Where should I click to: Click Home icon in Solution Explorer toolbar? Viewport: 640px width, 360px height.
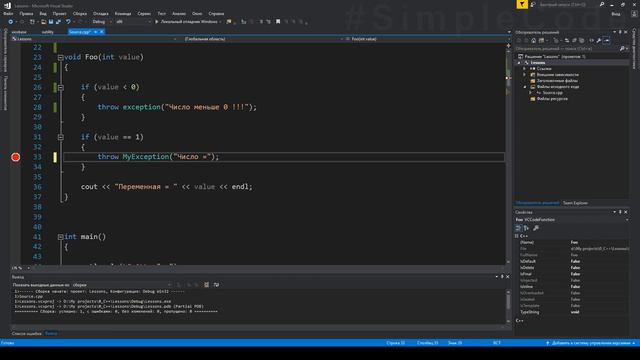pos(533,40)
